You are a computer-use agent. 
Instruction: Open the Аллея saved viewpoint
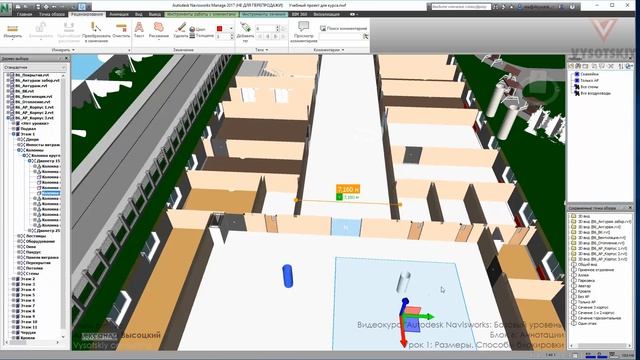click(583, 275)
